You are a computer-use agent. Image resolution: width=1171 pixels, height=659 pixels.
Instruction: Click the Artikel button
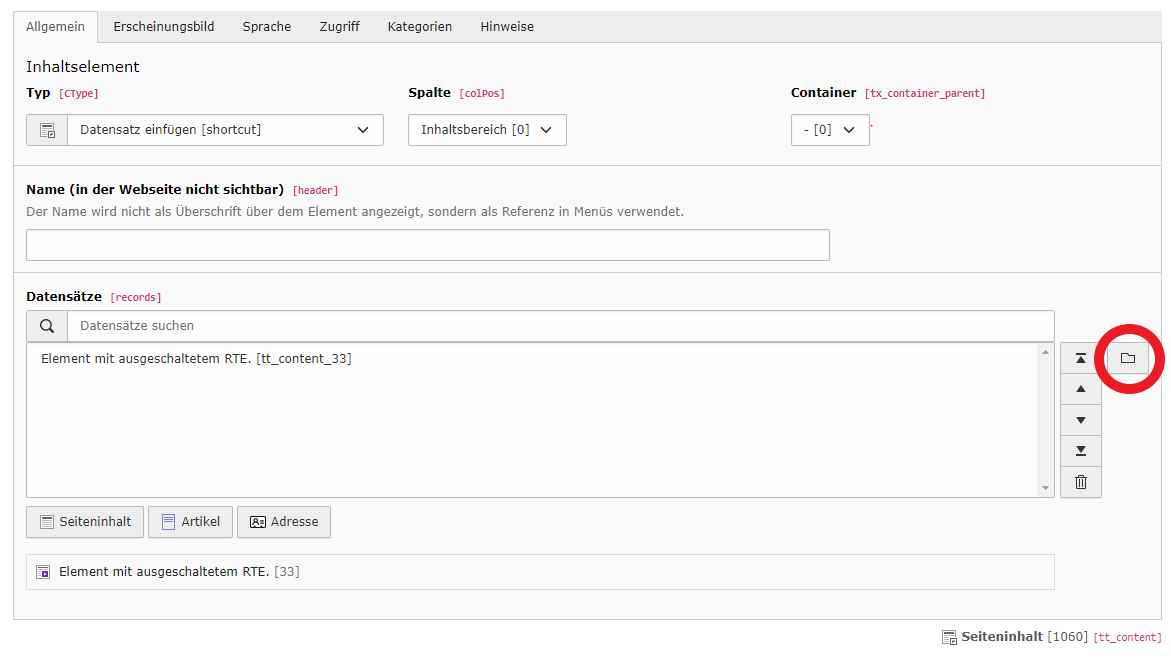click(190, 522)
